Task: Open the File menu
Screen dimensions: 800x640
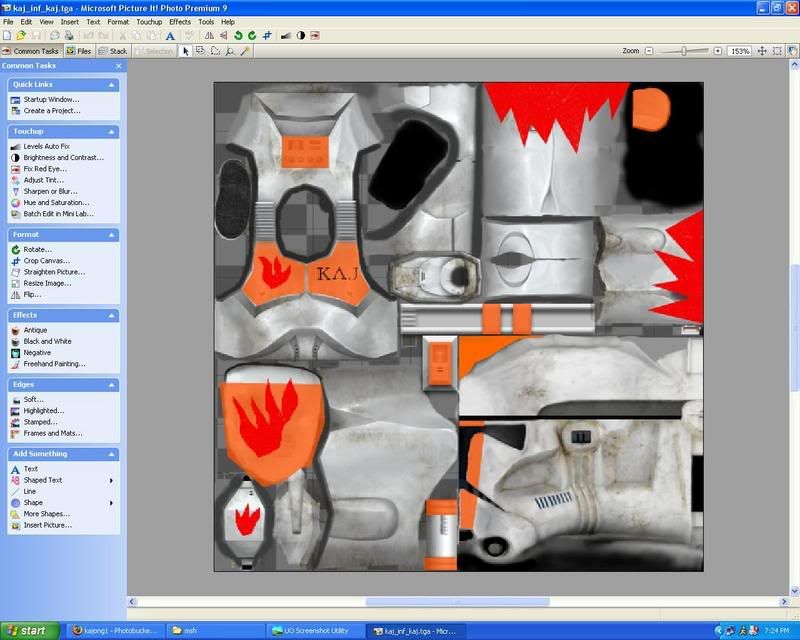Action: tap(8, 22)
